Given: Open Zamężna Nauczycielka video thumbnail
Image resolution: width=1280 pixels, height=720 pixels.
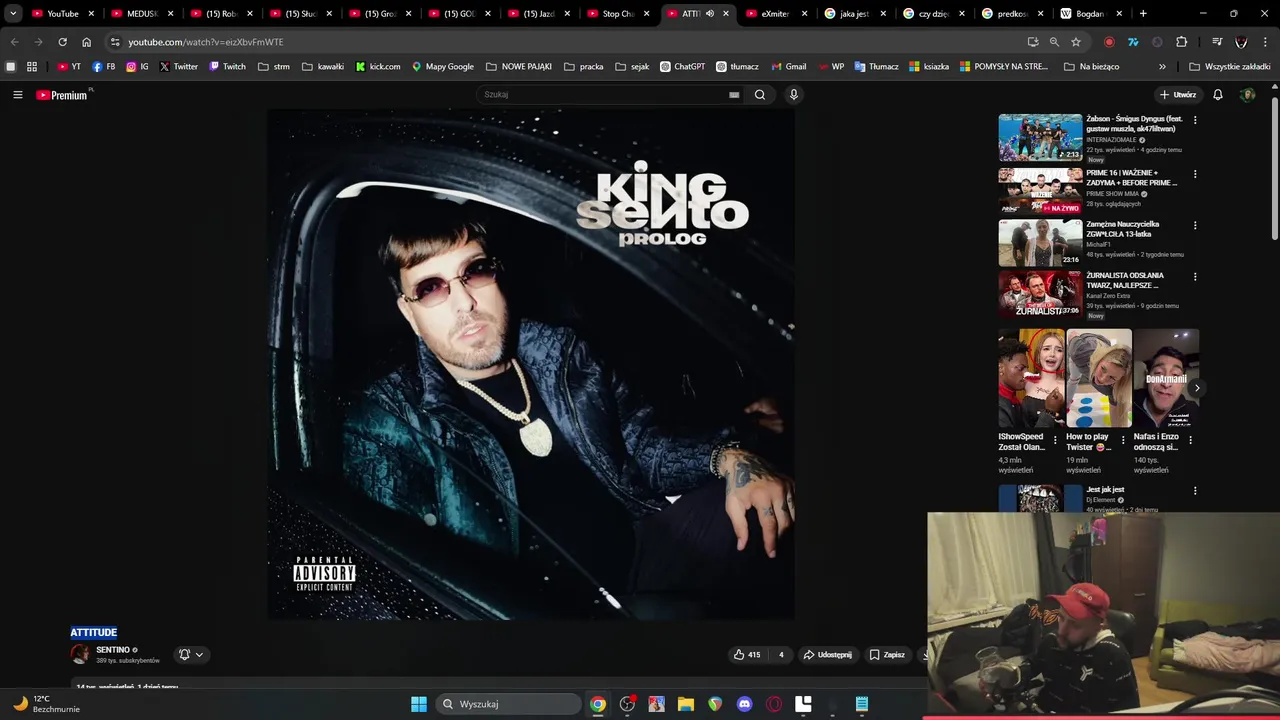Looking at the screenshot, I should pyautogui.click(x=1040, y=242).
